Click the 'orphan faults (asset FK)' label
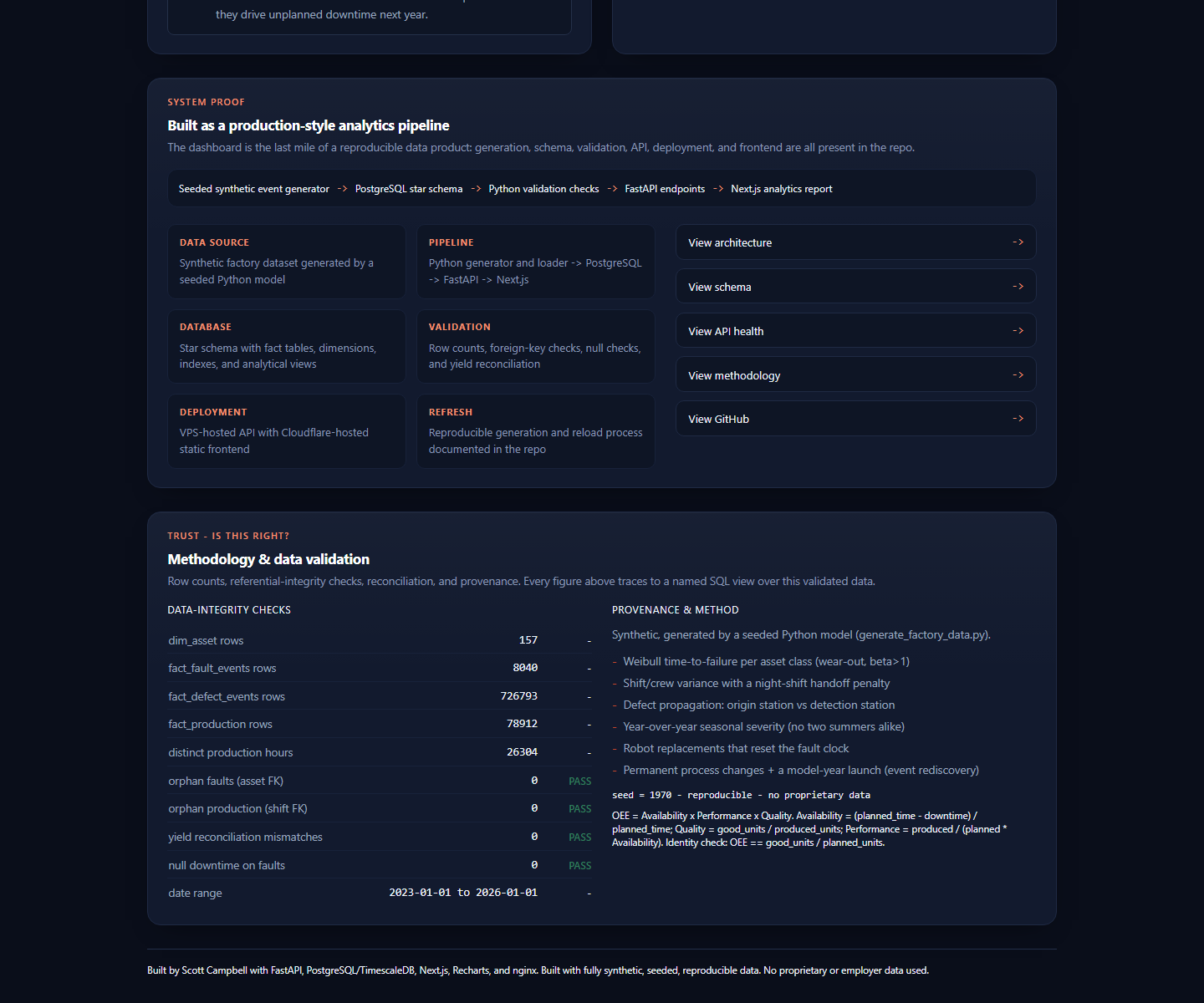Viewport: 1204px width, 1003px height. tap(226, 781)
